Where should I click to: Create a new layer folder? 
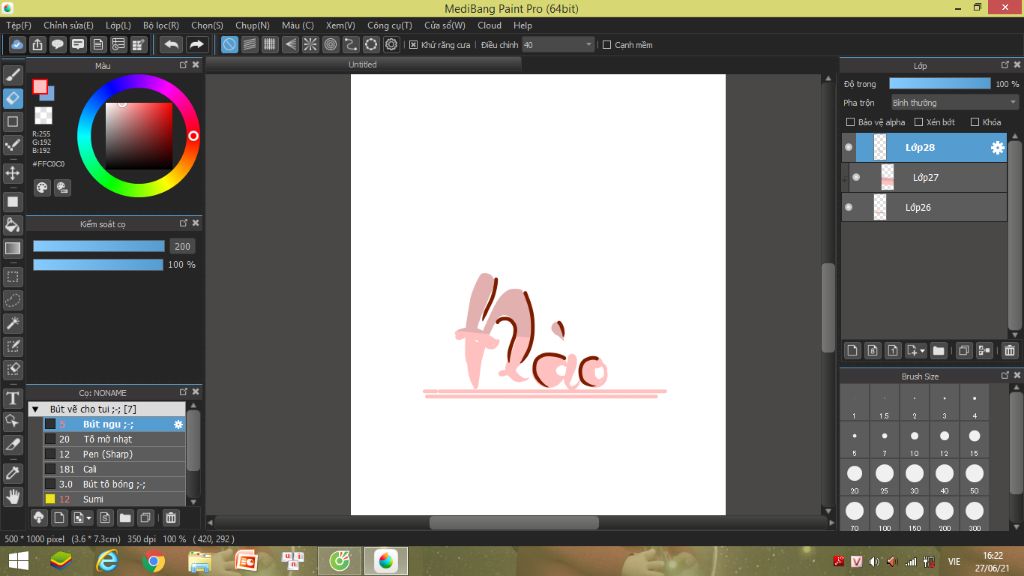[938, 351]
